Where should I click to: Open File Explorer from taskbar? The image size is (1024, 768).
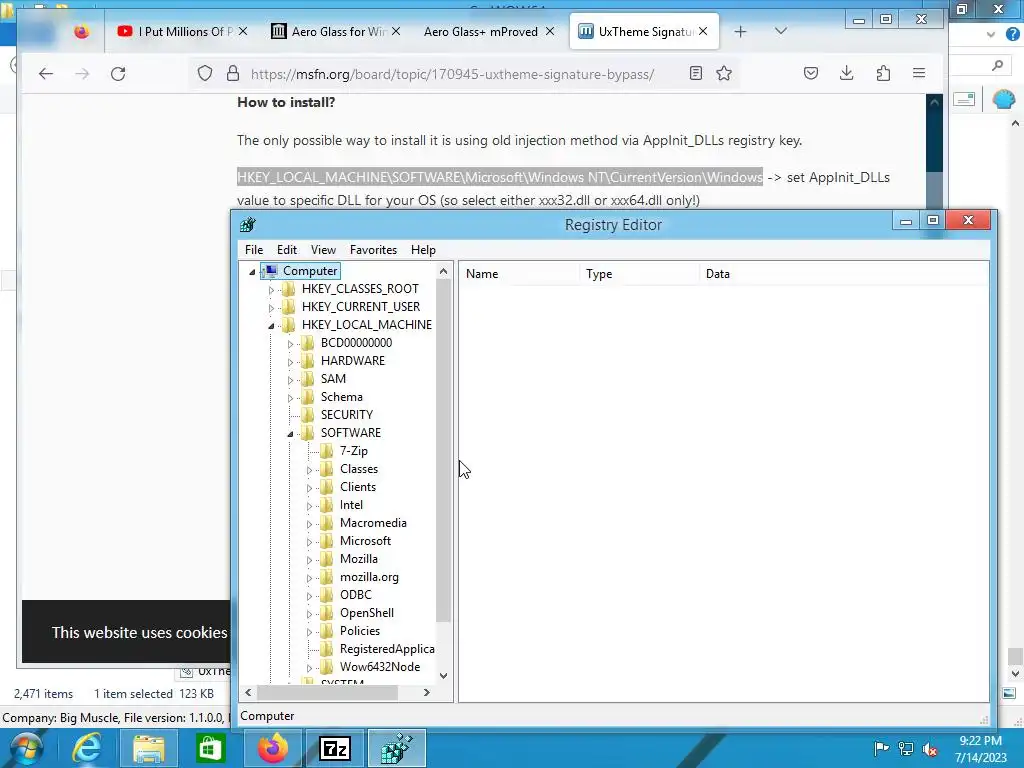[149, 748]
